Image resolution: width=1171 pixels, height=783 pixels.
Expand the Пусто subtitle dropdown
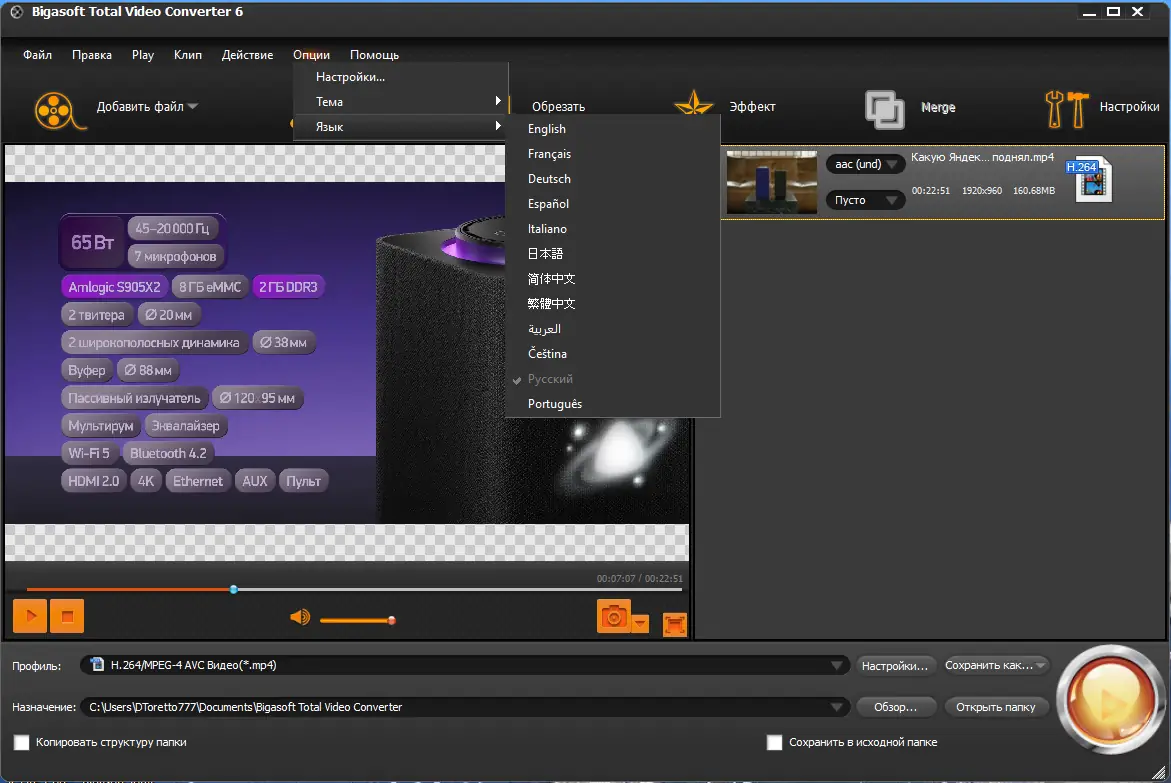864,199
